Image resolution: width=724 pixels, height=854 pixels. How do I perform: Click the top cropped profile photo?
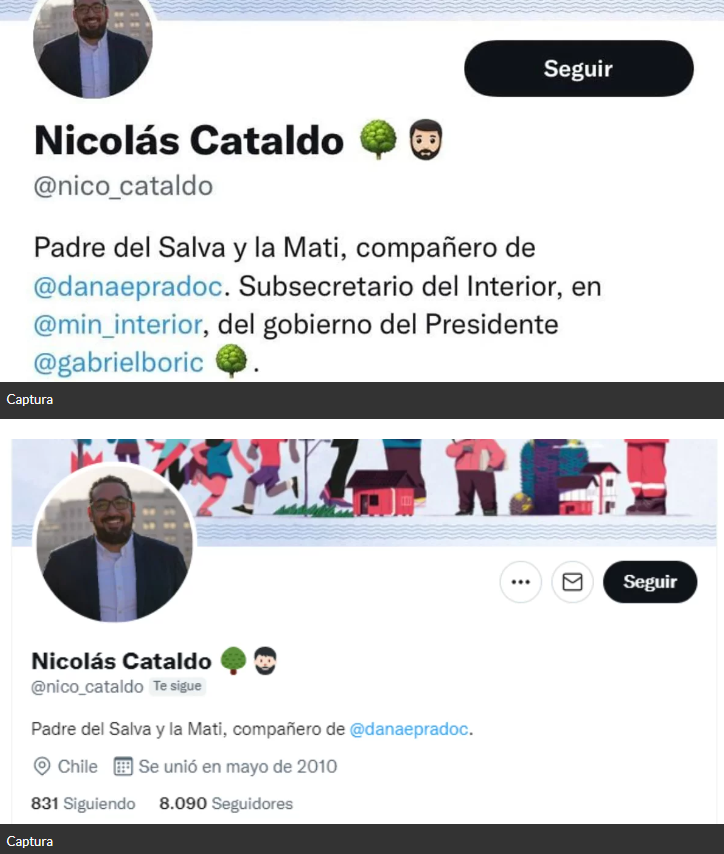coord(93,46)
